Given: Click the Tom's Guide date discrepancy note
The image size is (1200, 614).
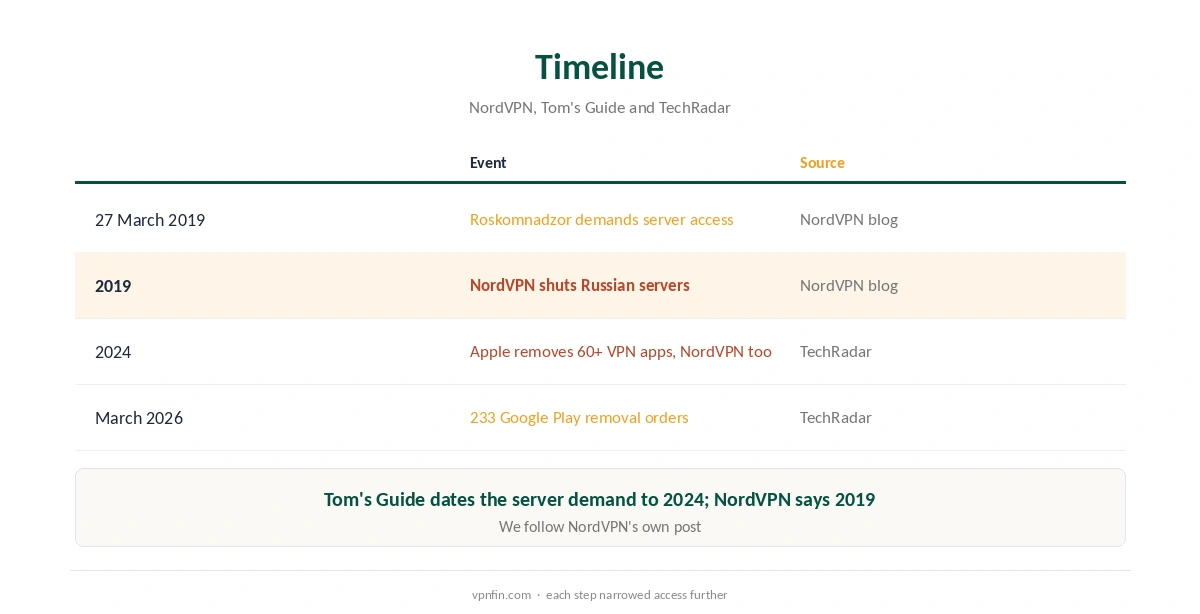Looking at the screenshot, I should [600, 499].
